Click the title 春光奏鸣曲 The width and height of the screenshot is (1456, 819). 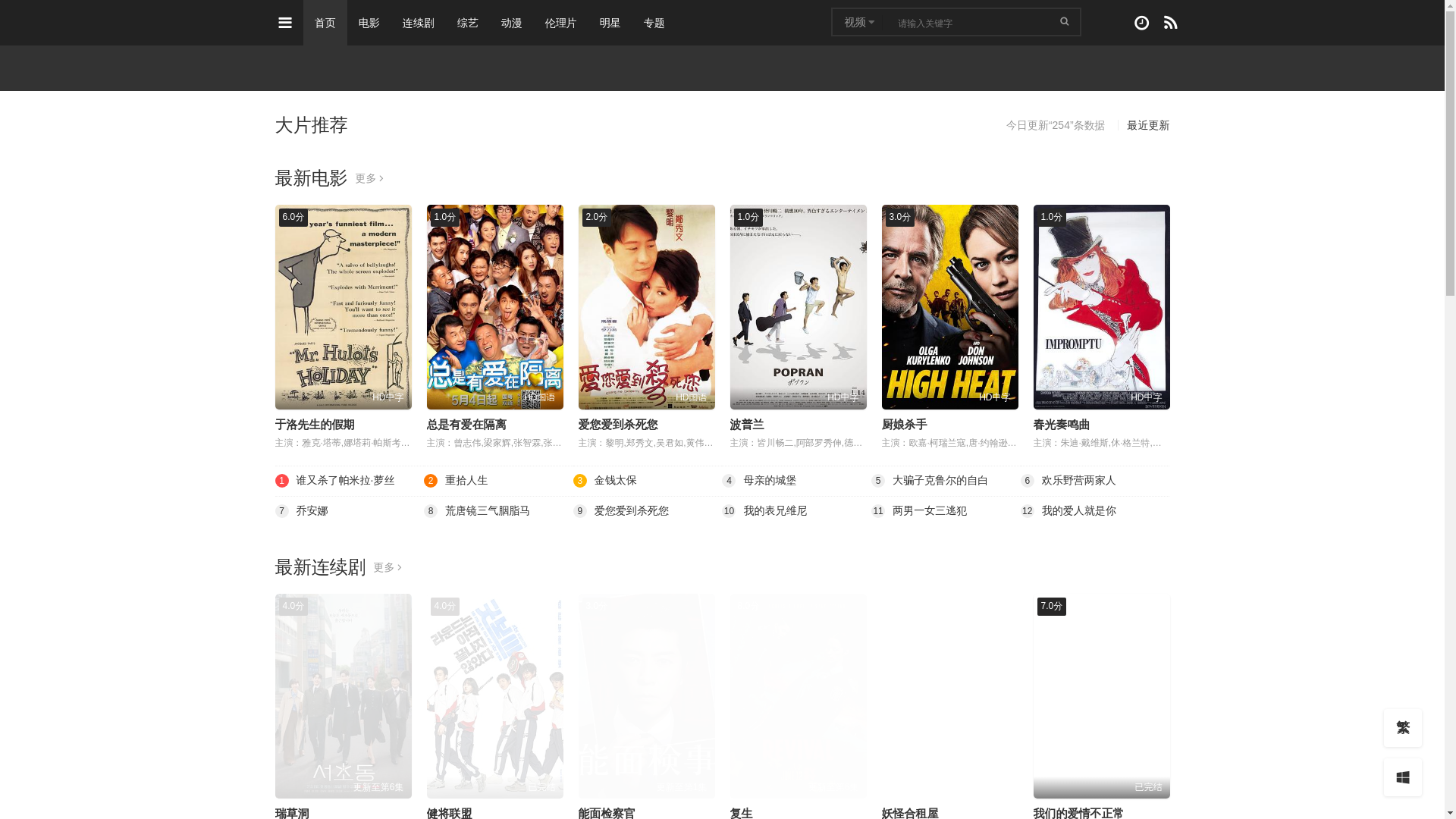1062,425
